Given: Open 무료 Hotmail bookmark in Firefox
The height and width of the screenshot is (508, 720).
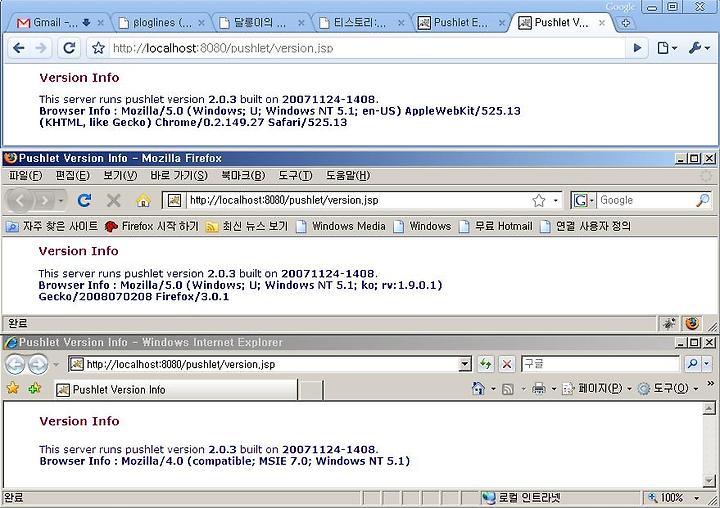Looking at the screenshot, I should pos(496,226).
